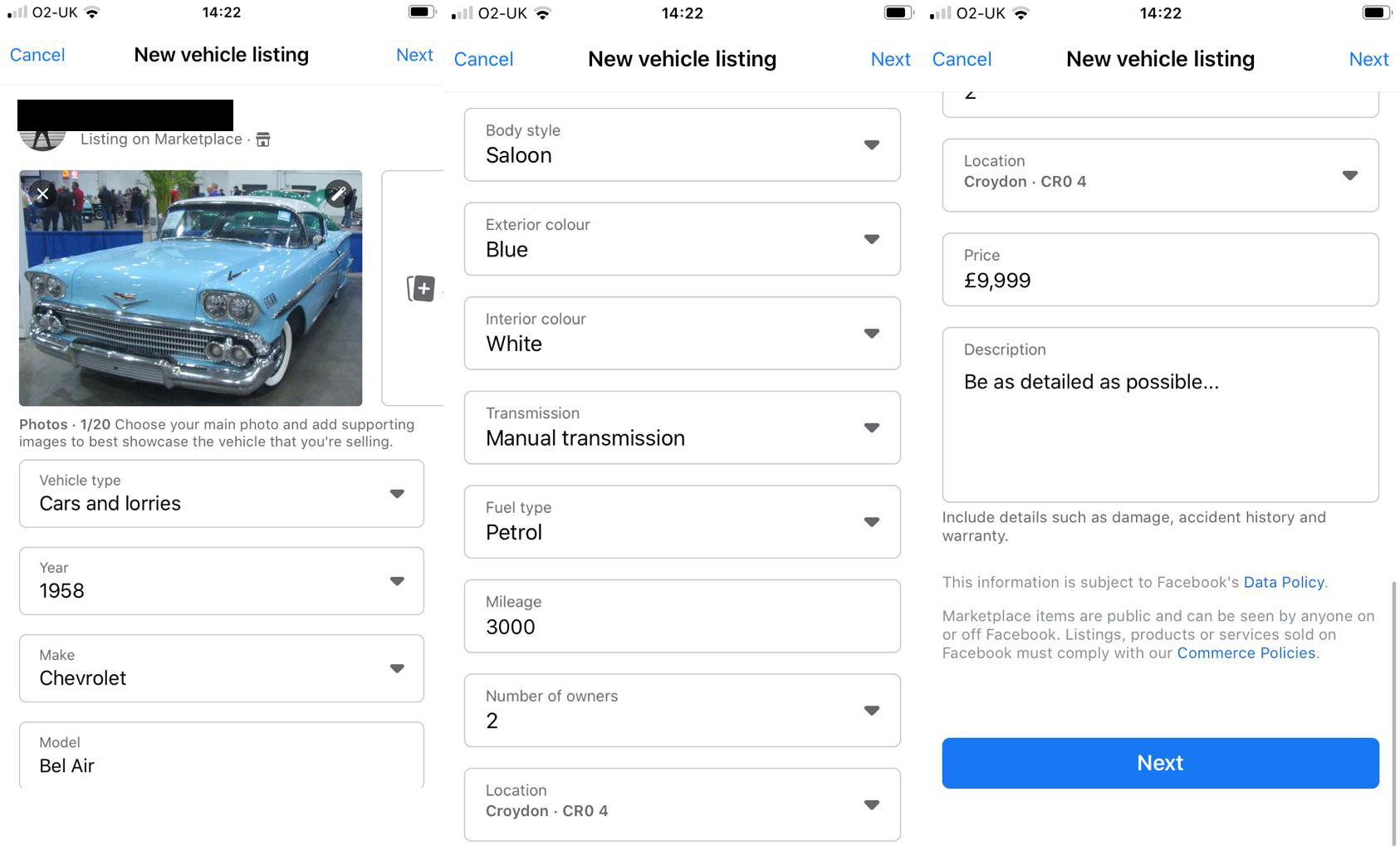Tap the Marketplace storefront icon
This screenshot has height=850, width=1400.
(x=263, y=139)
